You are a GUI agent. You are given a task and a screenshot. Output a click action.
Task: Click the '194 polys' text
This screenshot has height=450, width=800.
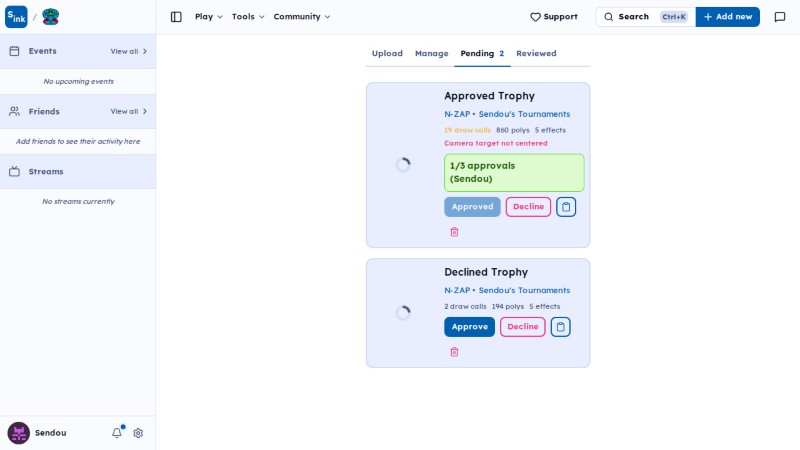[508, 307]
